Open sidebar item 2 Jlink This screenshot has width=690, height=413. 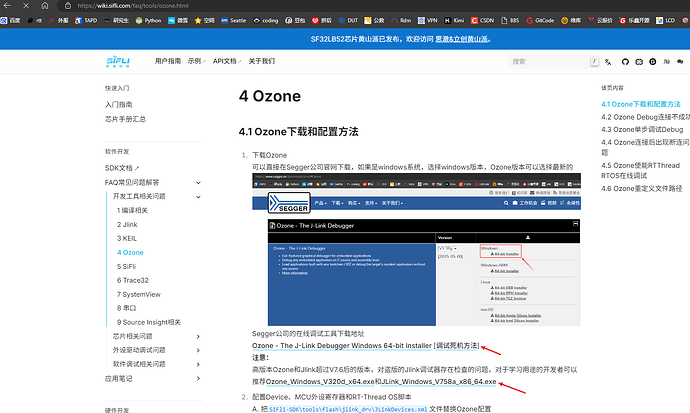point(127,224)
